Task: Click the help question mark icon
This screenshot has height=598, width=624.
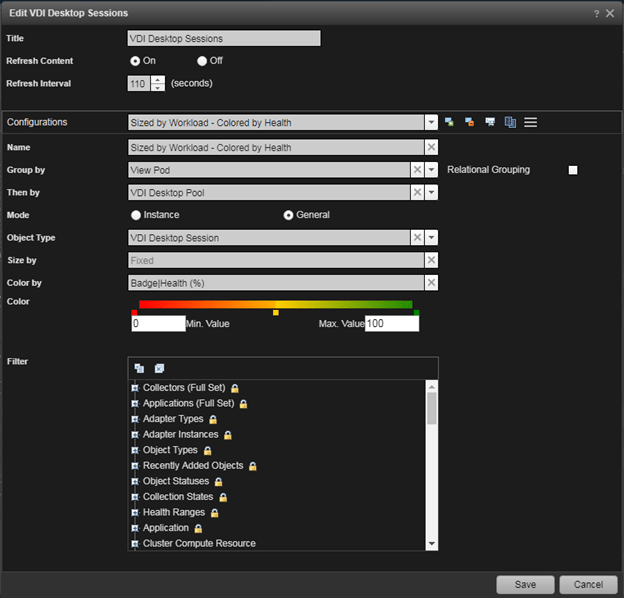Action: coord(596,14)
